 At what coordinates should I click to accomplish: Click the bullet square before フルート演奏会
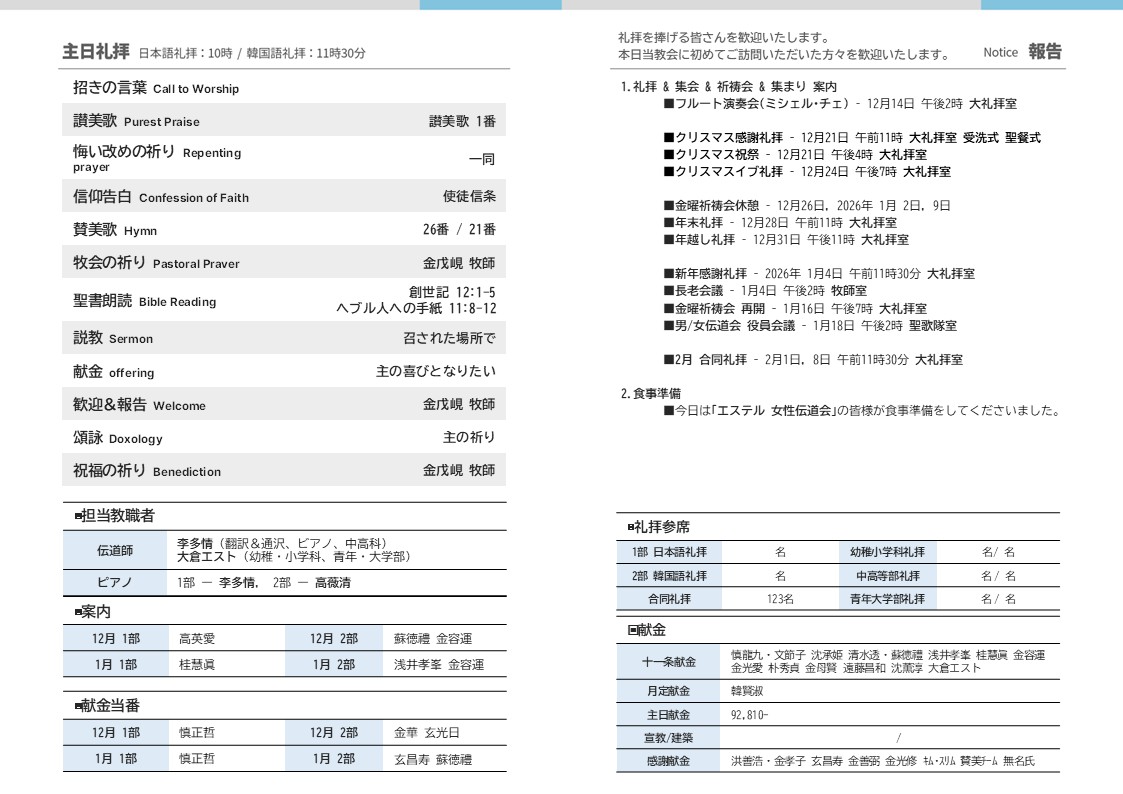(668, 104)
